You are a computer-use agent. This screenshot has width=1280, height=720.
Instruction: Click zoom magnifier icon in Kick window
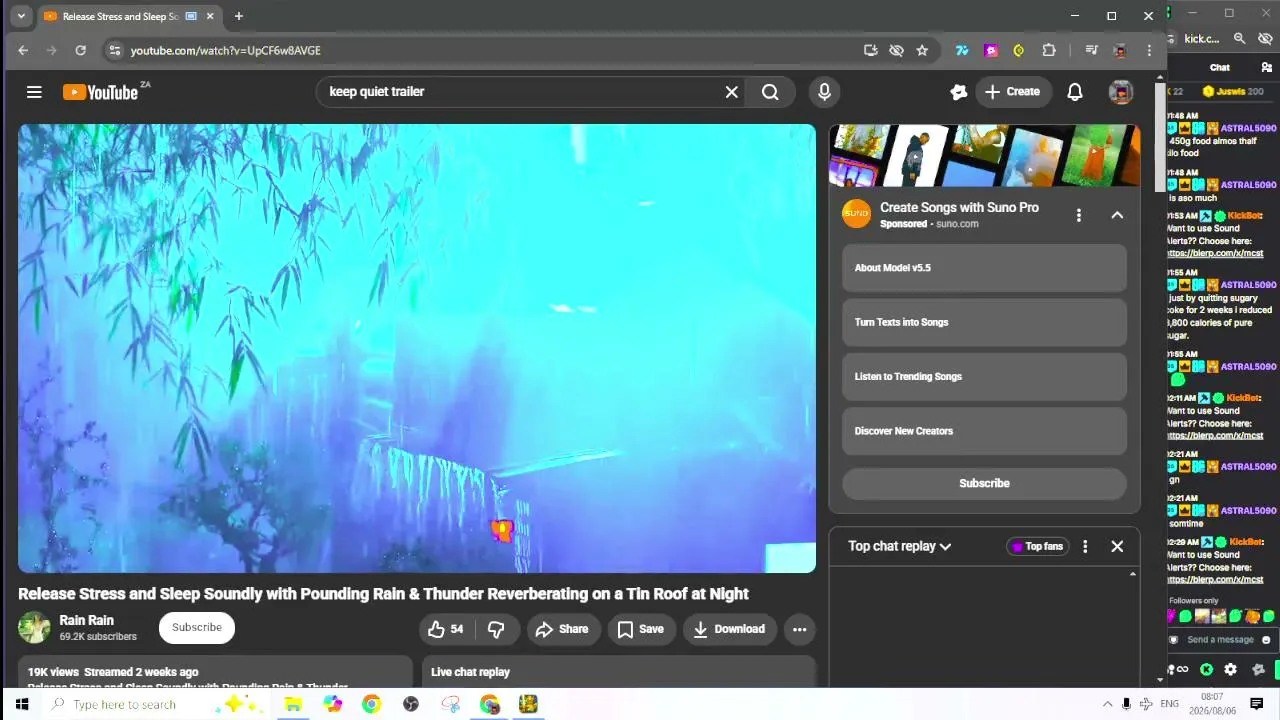[1239, 39]
